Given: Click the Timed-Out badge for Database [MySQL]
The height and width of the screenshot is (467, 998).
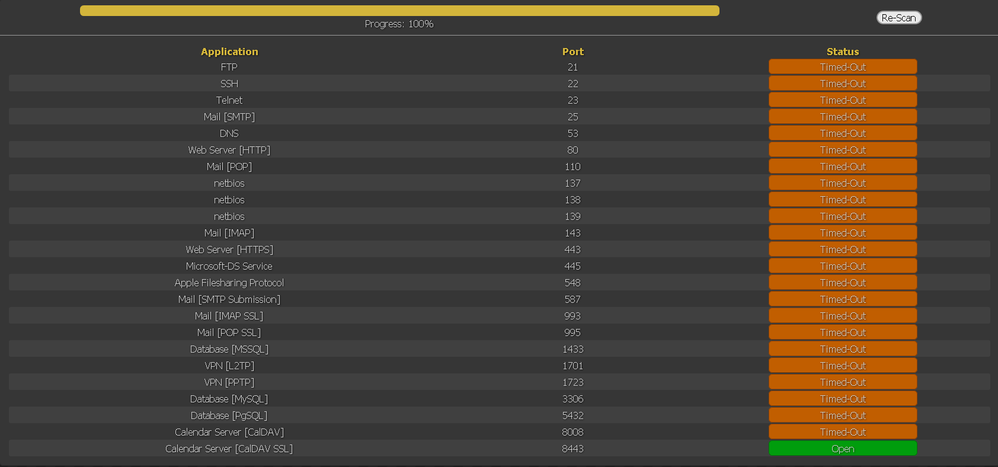Looking at the screenshot, I should point(843,399).
